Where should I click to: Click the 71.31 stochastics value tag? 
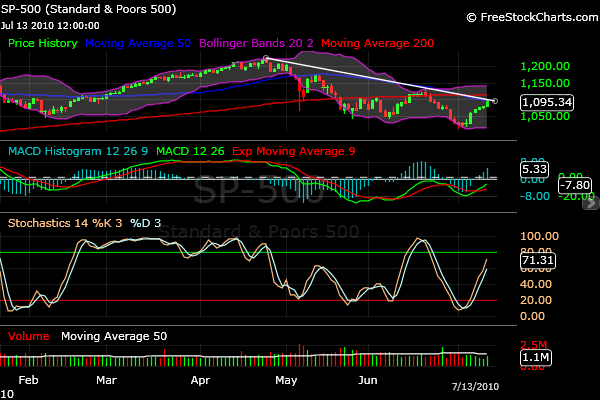click(x=538, y=261)
